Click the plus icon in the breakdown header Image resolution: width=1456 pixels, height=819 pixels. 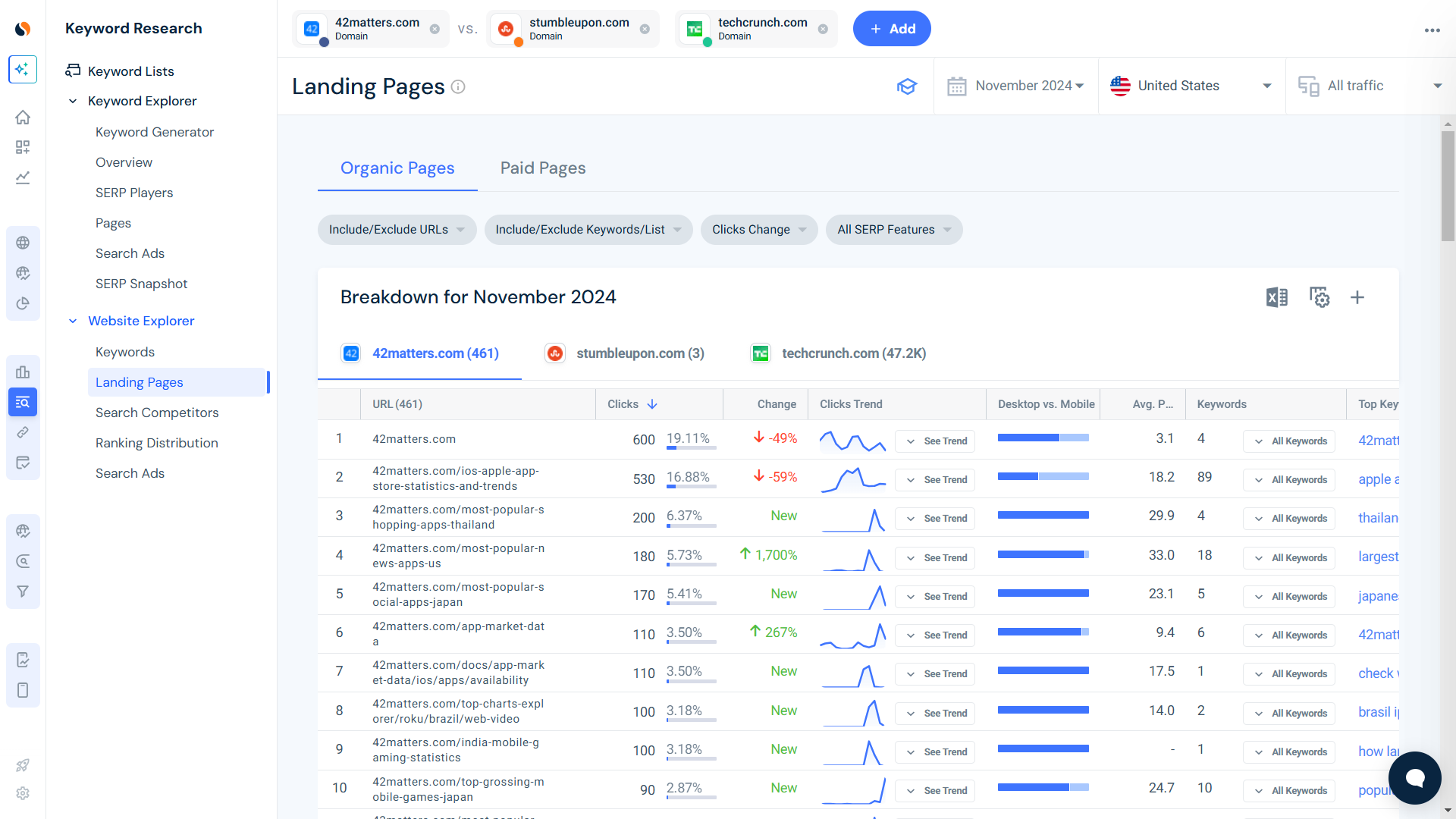click(x=1357, y=297)
